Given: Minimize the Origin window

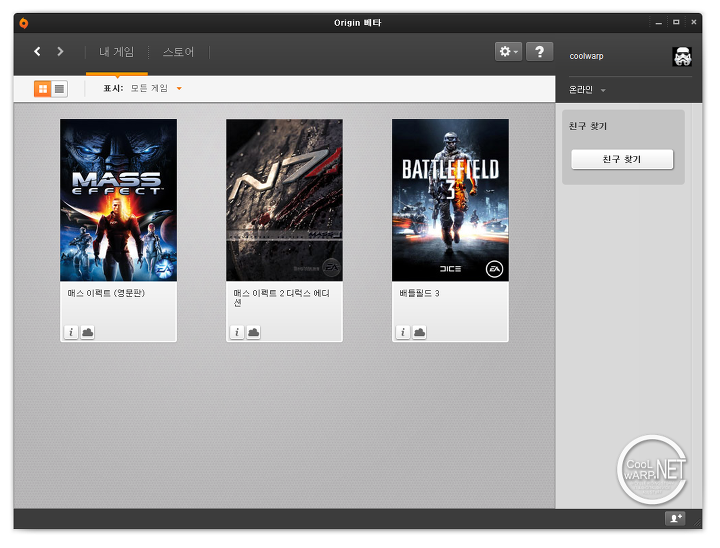Looking at the screenshot, I should click(658, 23).
